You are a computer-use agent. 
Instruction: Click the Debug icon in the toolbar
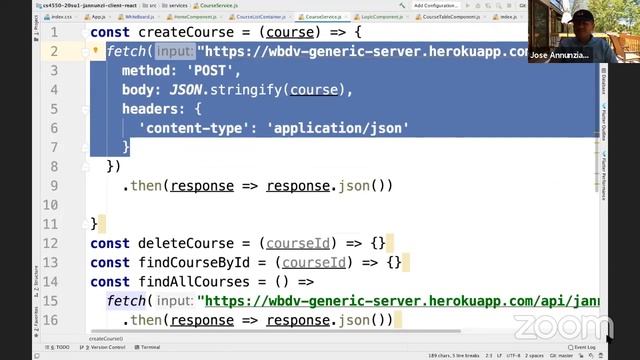[x=478, y=6]
